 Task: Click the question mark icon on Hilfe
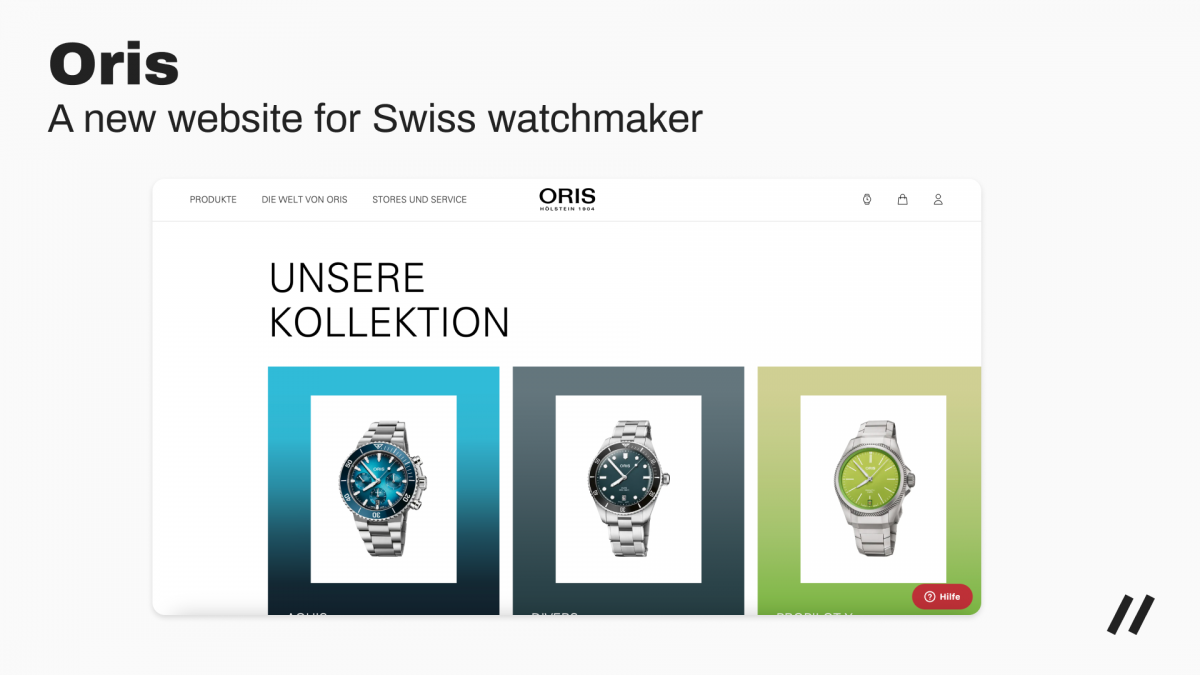click(929, 597)
